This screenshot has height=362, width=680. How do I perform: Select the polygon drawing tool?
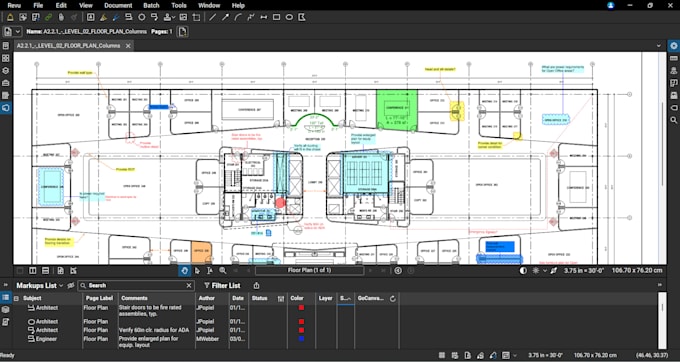click(302, 17)
